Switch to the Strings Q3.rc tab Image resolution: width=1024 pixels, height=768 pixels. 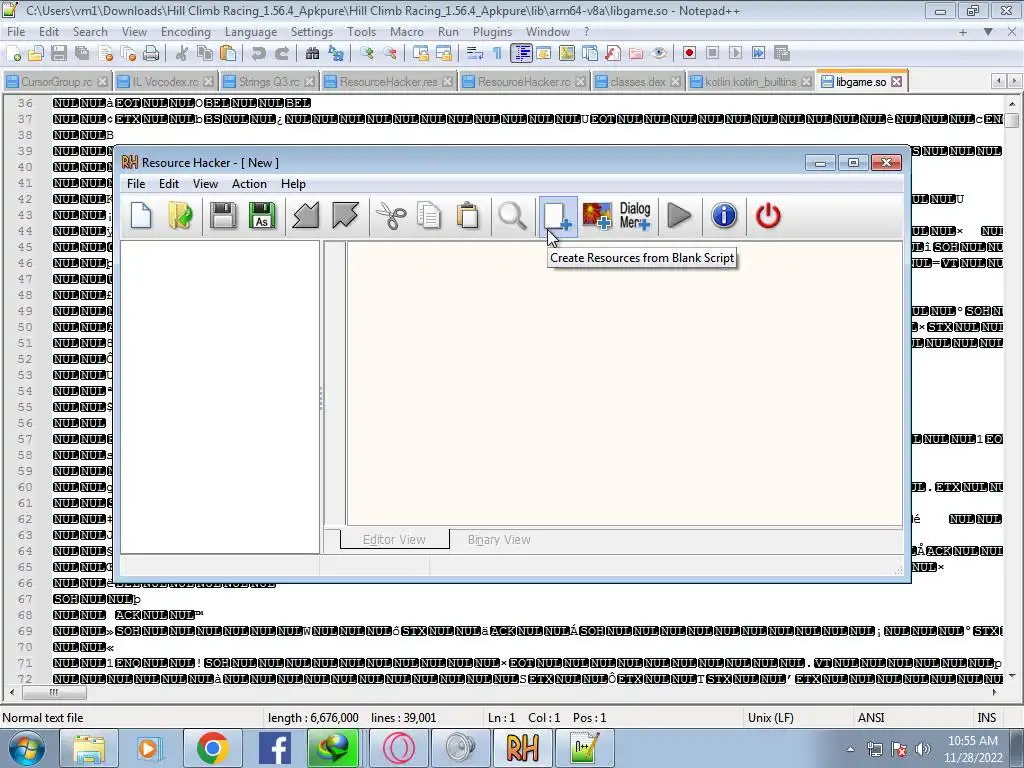(268, 82)
